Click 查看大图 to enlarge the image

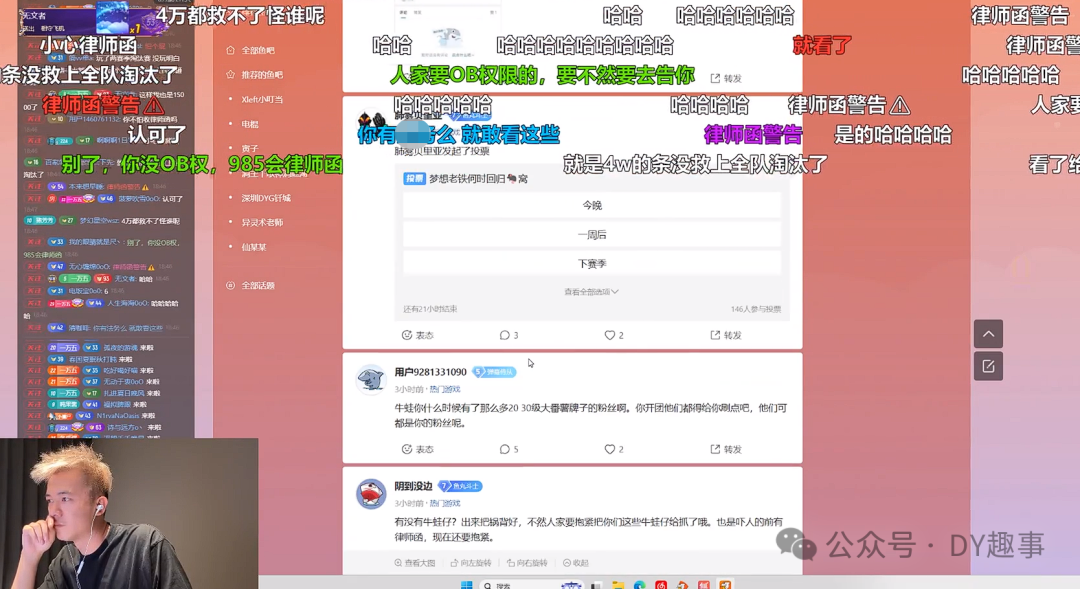[x=415, y=563]
